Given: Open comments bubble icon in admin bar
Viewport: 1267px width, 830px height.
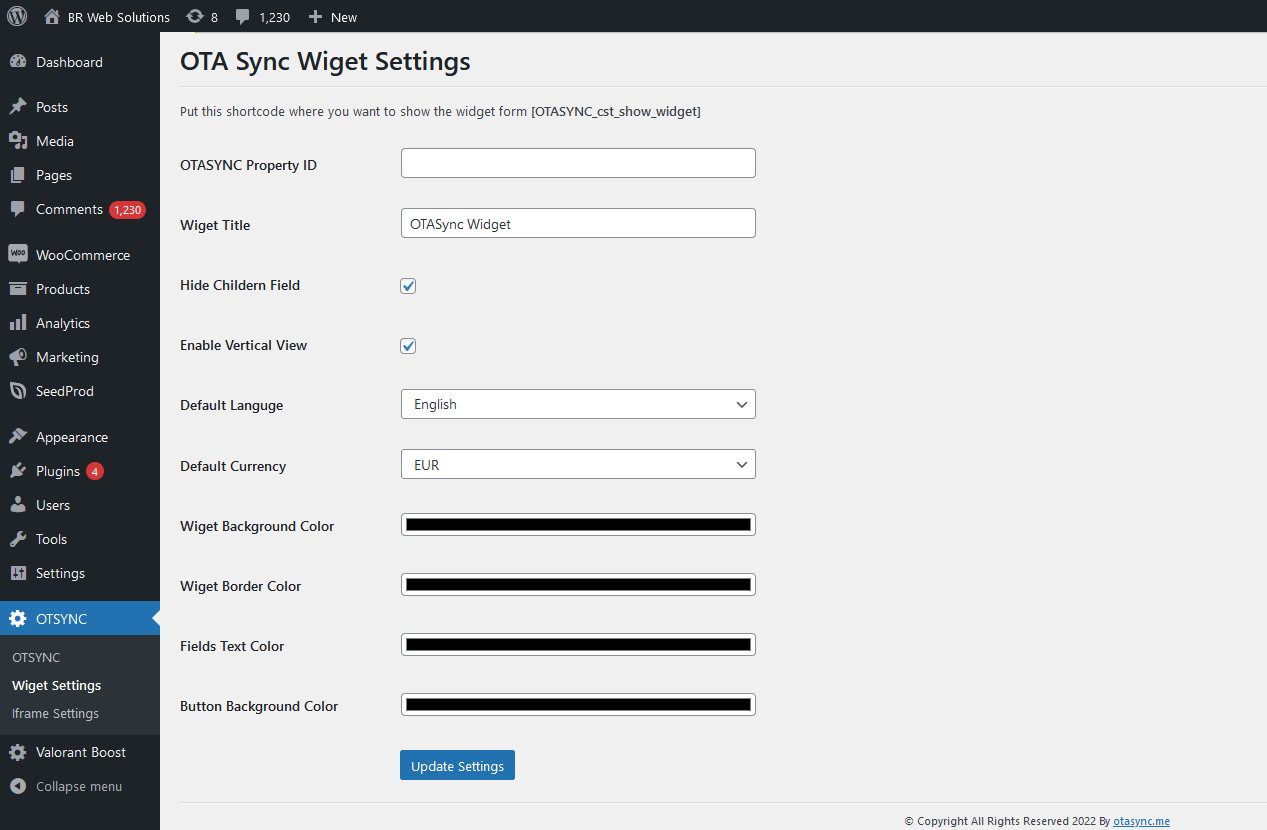Looking at the screenshot, I should click(x=243, y=17).
